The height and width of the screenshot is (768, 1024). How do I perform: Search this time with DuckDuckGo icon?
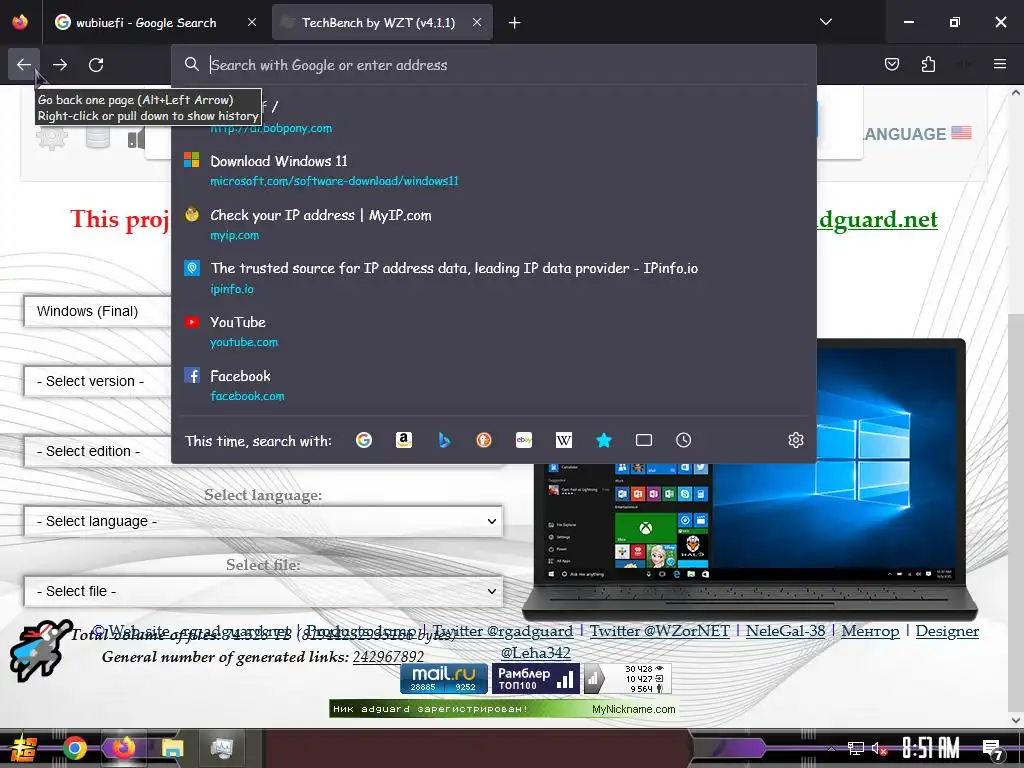[x=484, y=440]
